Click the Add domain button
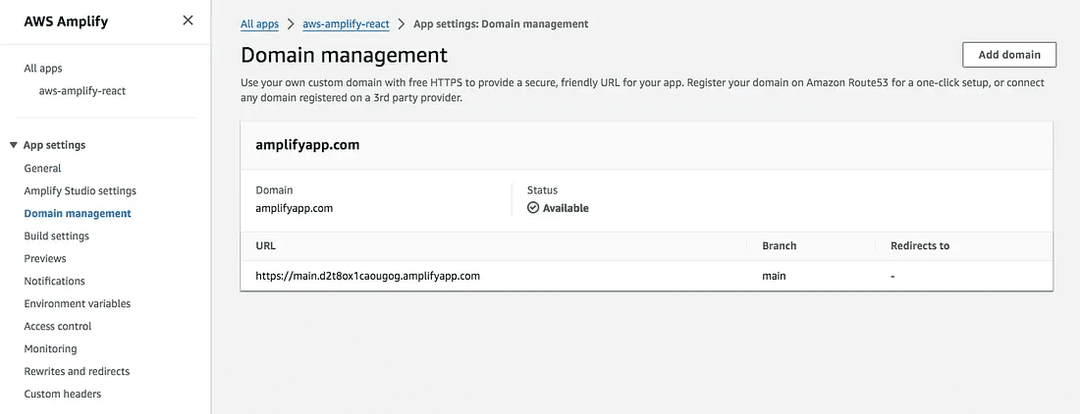This screenshot has width=1080, height=414. pos(1008,54)
